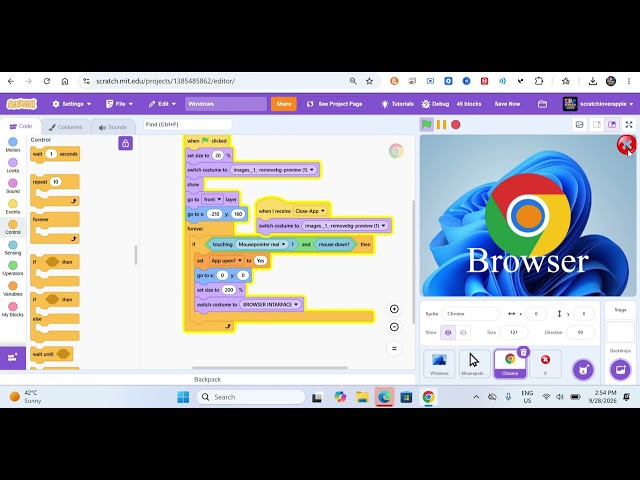Screen dimensions: 640x480
Task: Click the workspace horizontal scrollbar
Action: pyautogui.click(x=269, y=367)
